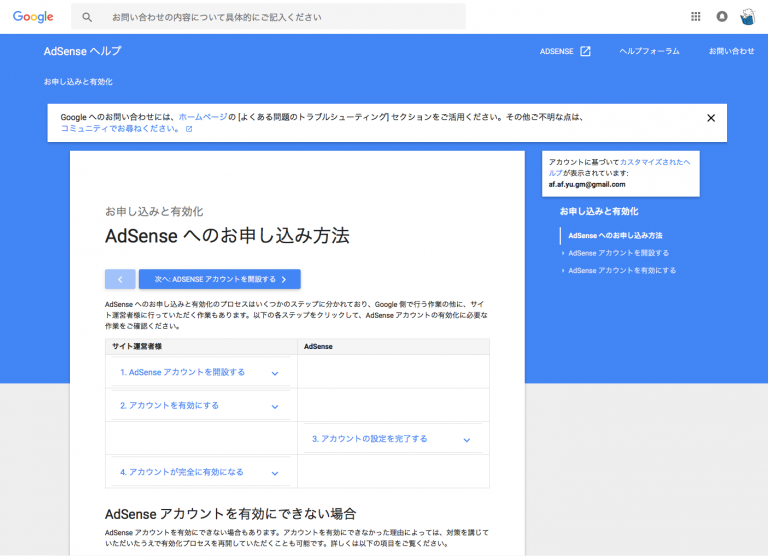Select sidebar AdSense へのお申し込み方法
This screenshot has width=768, height=556.
tap(615, 236)
